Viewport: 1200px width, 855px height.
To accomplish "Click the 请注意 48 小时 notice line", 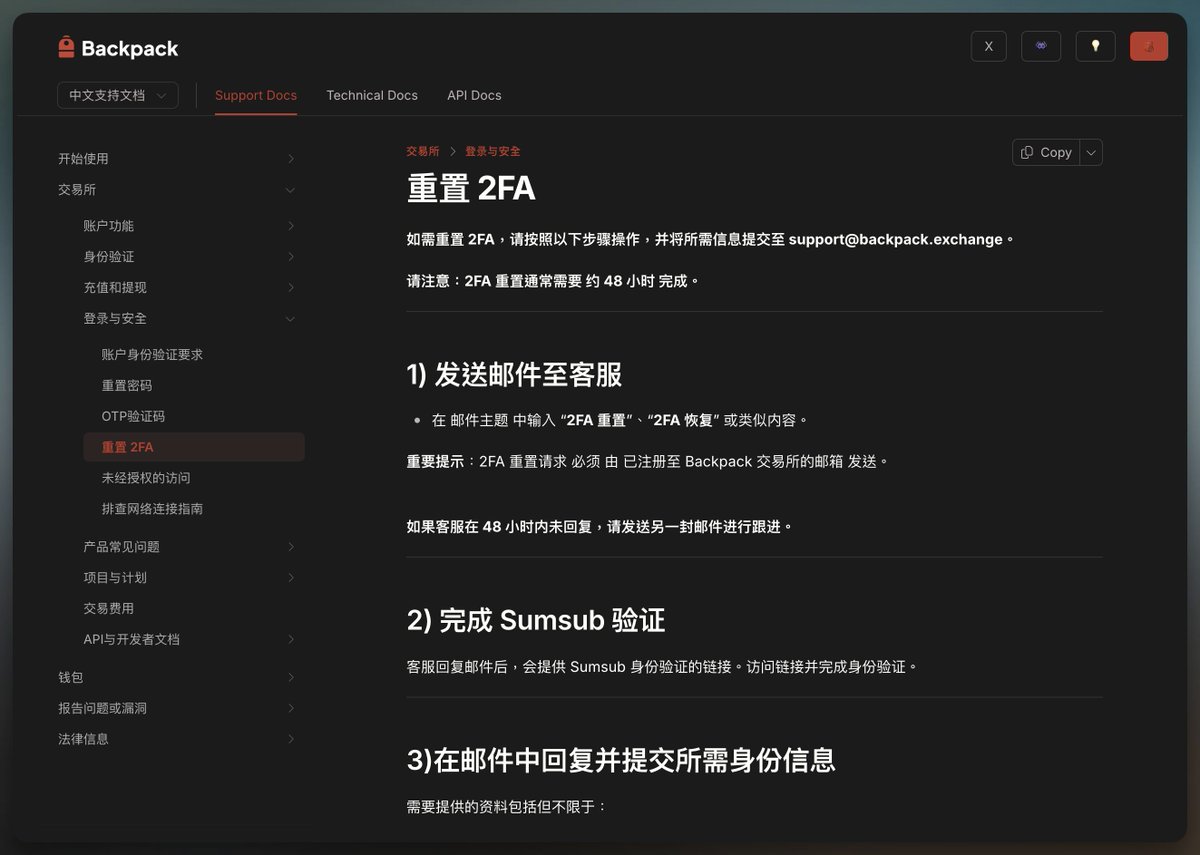I will tap(553, 281).
